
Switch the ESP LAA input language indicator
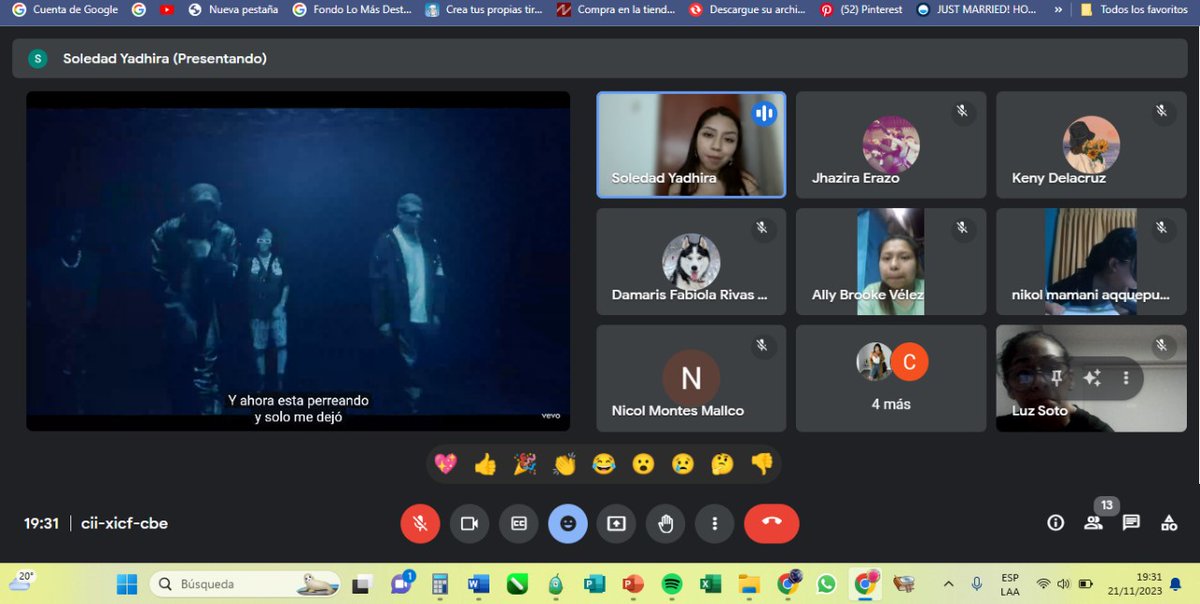pos(1010,584)
